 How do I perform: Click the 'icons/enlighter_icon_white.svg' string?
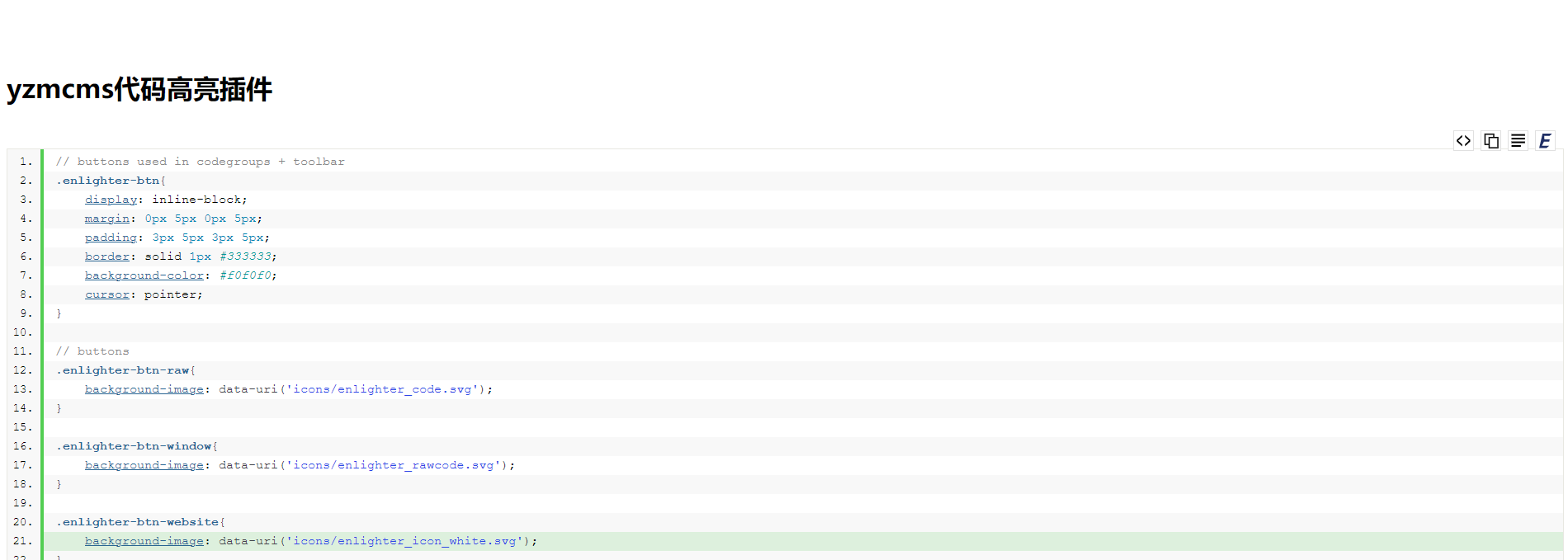tap(405, 541)
